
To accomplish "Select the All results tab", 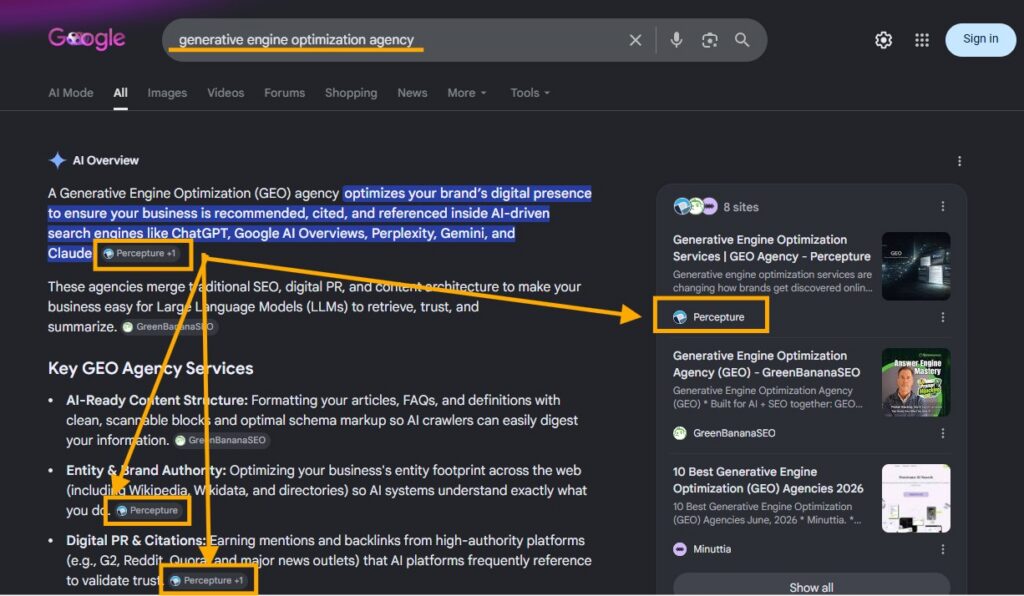I will point(120,93).
